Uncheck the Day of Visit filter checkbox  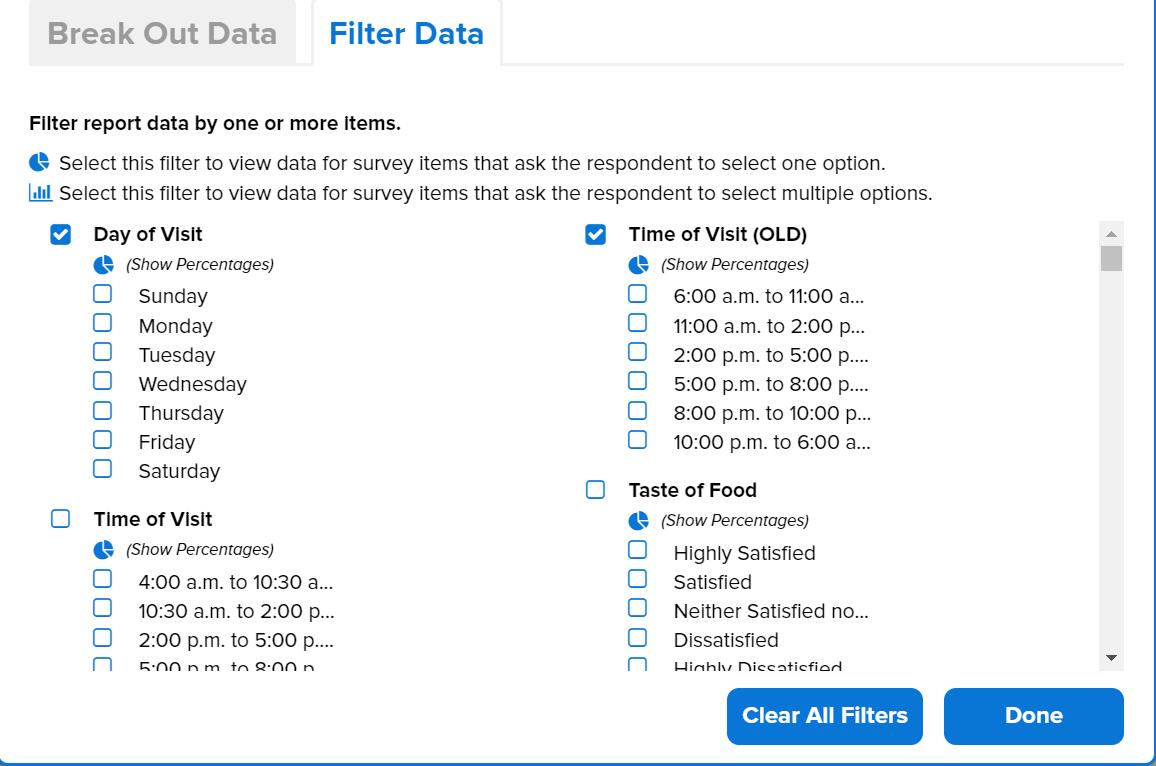(61, 235)
